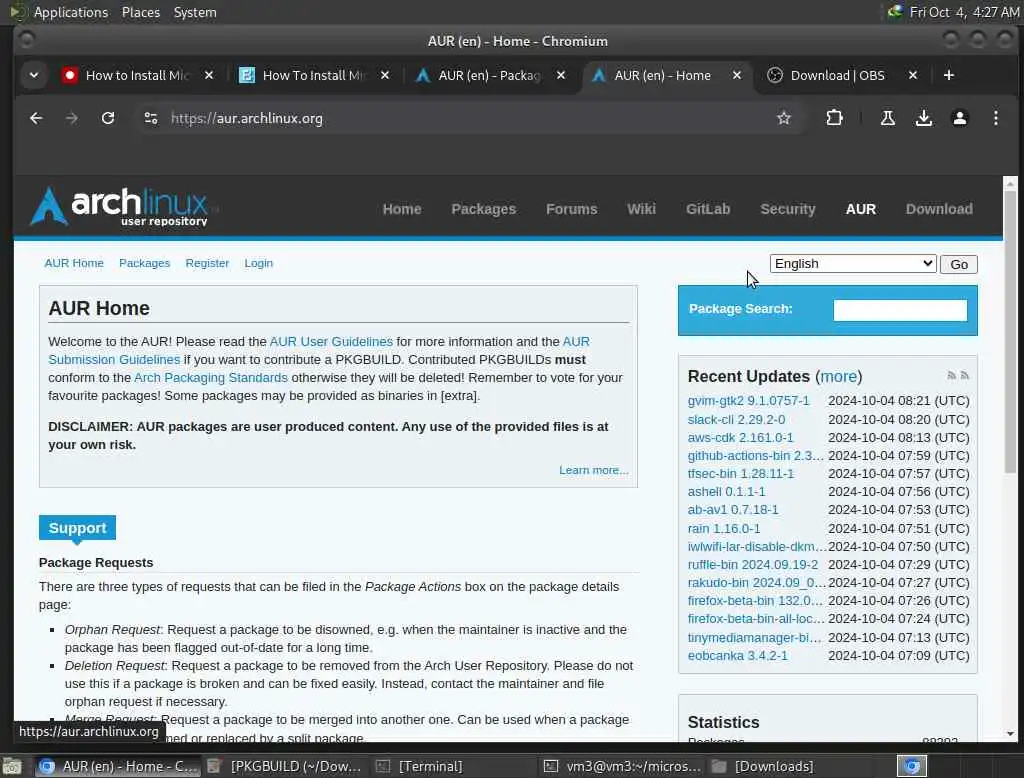
Task: Open the Extensions puzzle icon
Action: pos(834,118)
